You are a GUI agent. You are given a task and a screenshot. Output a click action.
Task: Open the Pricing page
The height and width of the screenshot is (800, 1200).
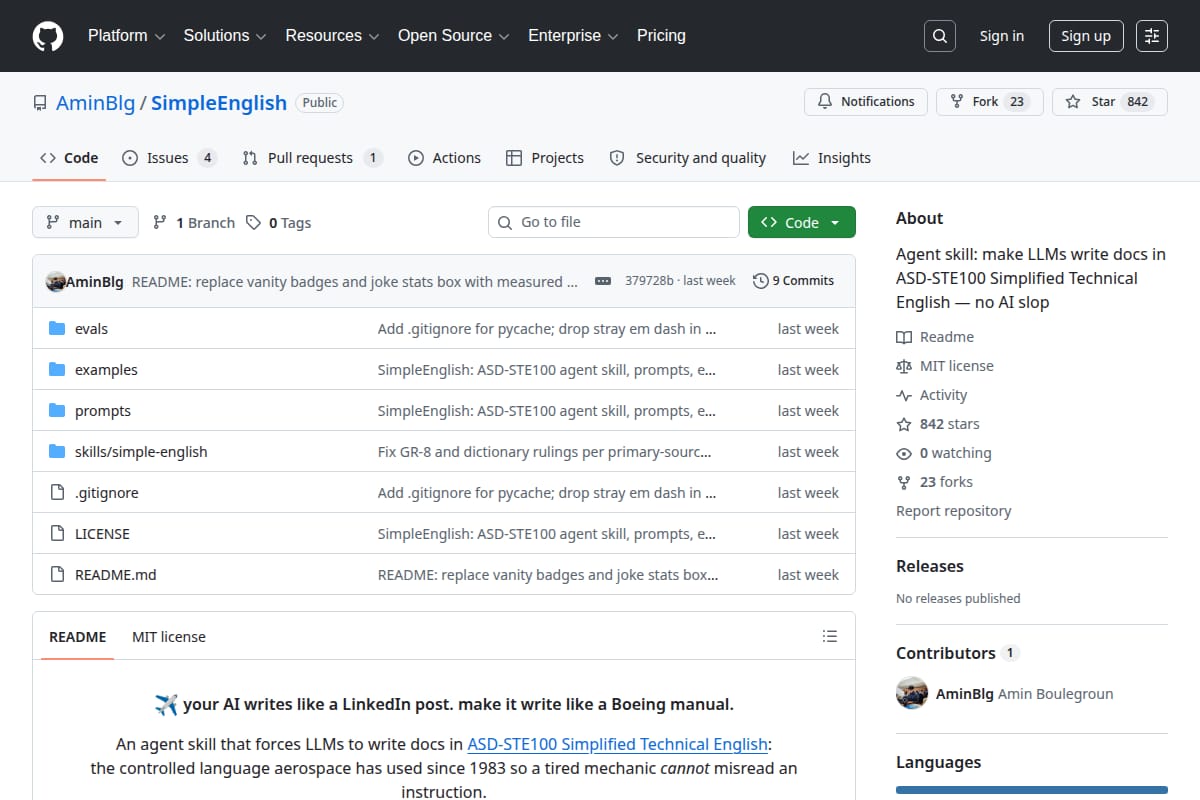661,35
